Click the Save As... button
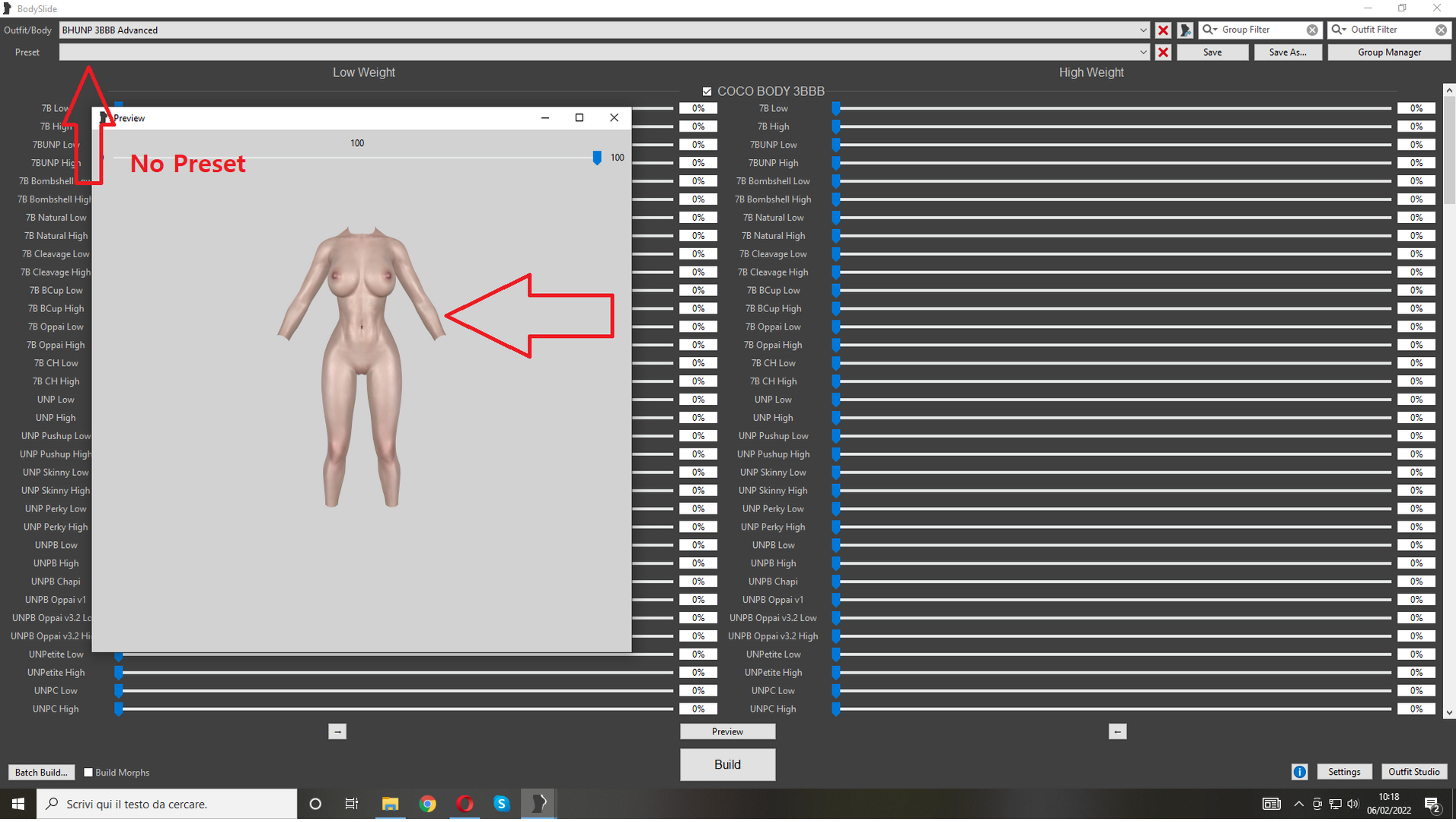 (1288, 53)
